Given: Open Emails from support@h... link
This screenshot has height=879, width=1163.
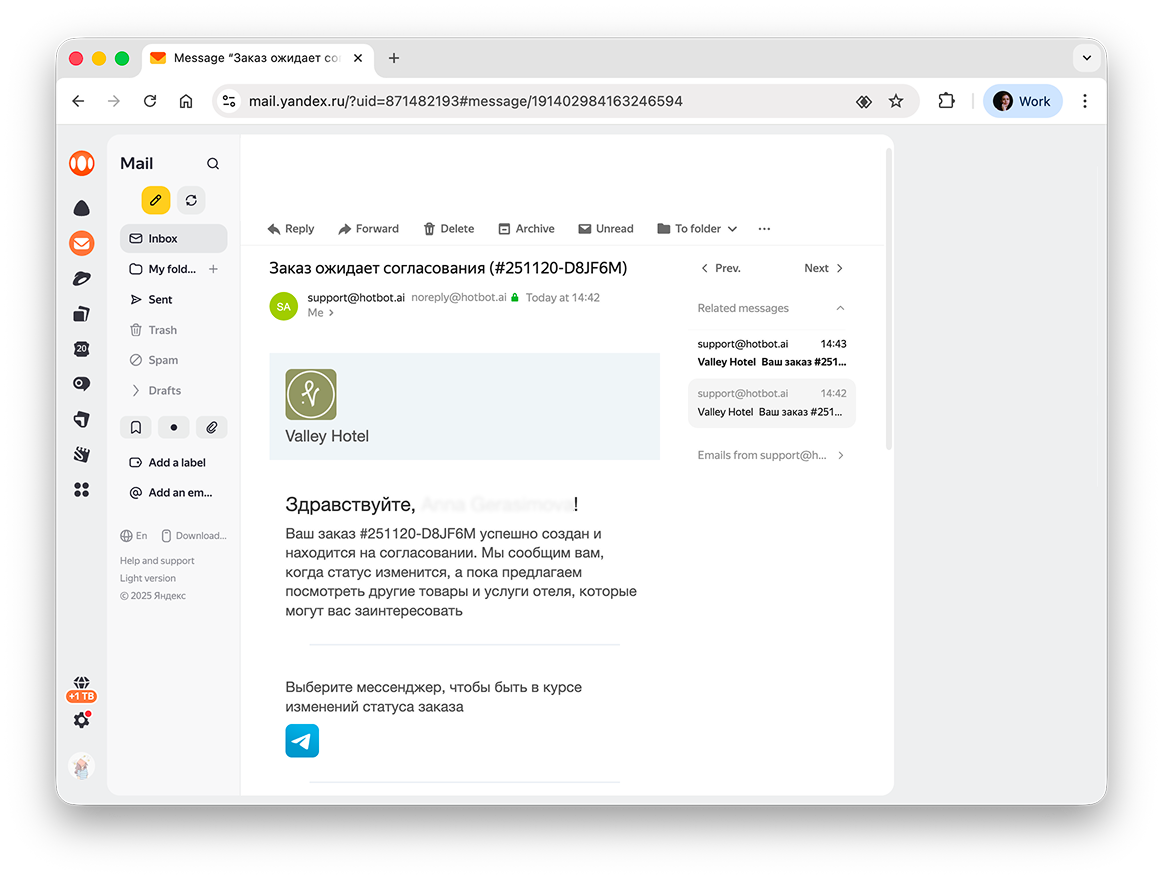Looking at the screenshot, I should coord(771,455).
